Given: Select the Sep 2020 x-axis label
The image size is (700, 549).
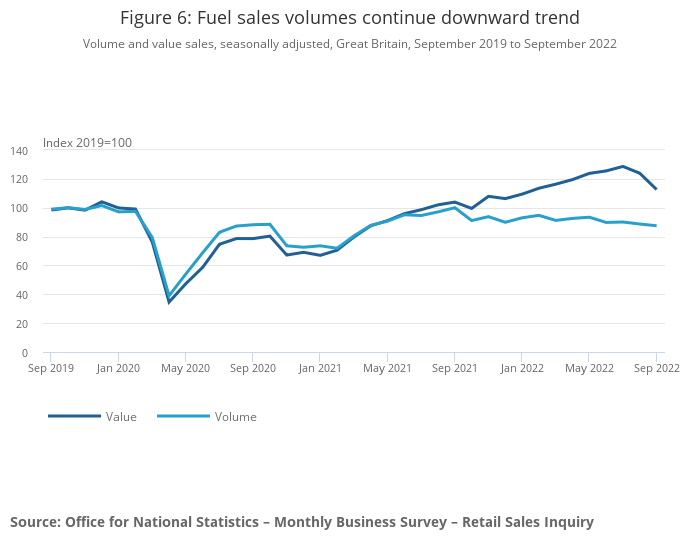Looking at the screenshot, I should point(253,368).
